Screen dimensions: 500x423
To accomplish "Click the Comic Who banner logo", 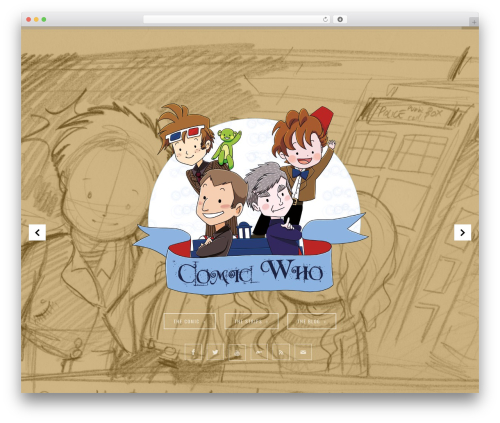I will (249, 273).
